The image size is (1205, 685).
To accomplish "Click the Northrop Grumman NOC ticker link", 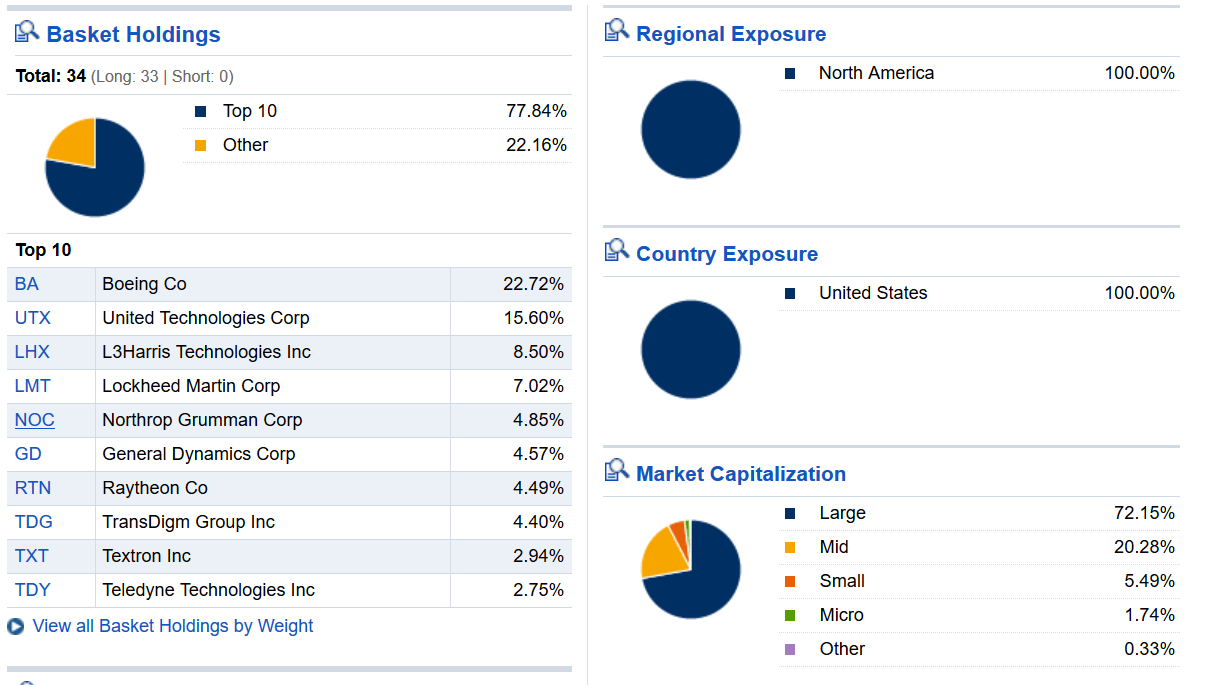I will 34,419.
